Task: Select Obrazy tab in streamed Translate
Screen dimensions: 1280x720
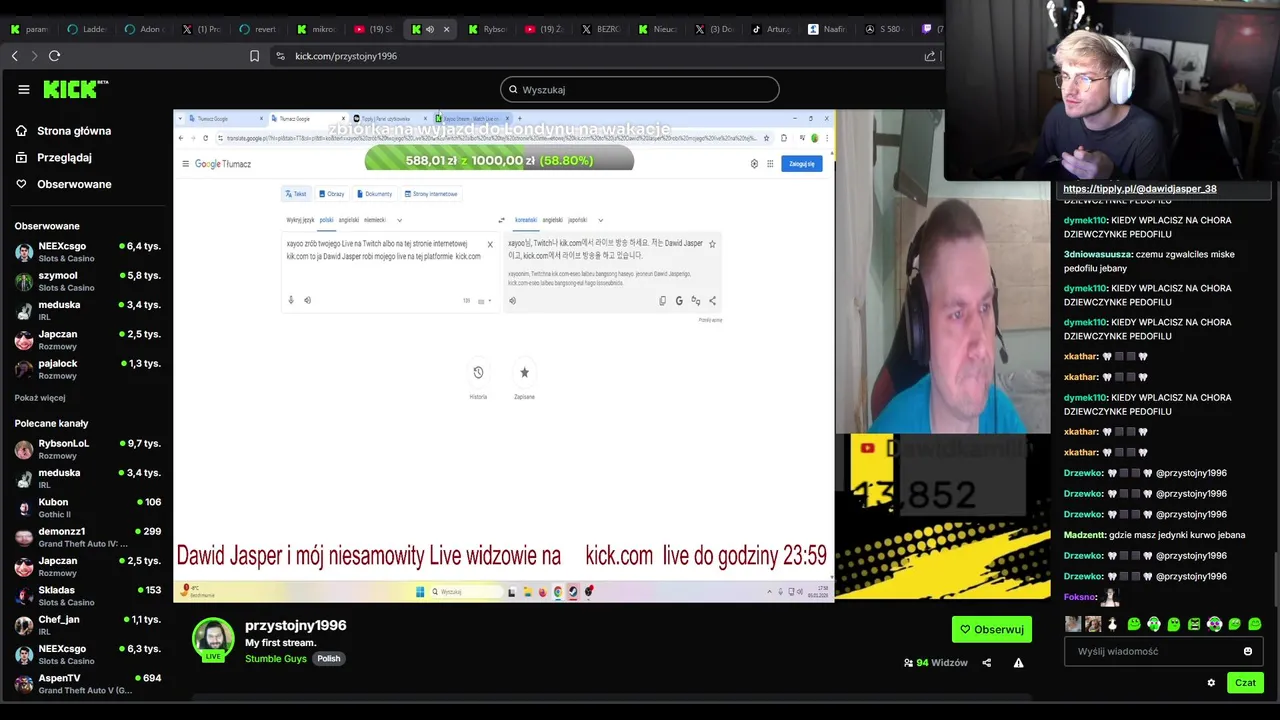Action: [x=331, y=194]
